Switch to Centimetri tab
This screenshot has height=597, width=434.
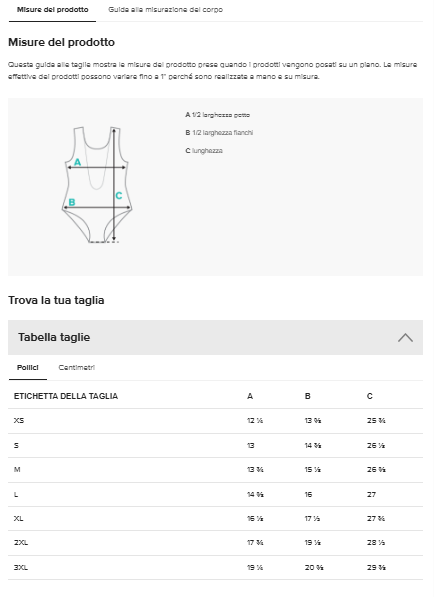pyautogui.click(x=77, y=368)
